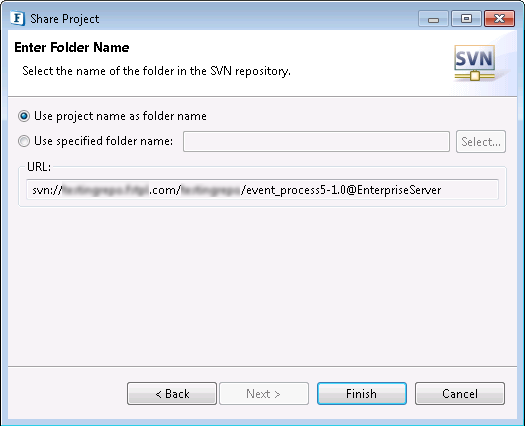This screenshot has height=426, width=525.
Task: Click the 'Use specified folder name:' label text
Action: 103,141
